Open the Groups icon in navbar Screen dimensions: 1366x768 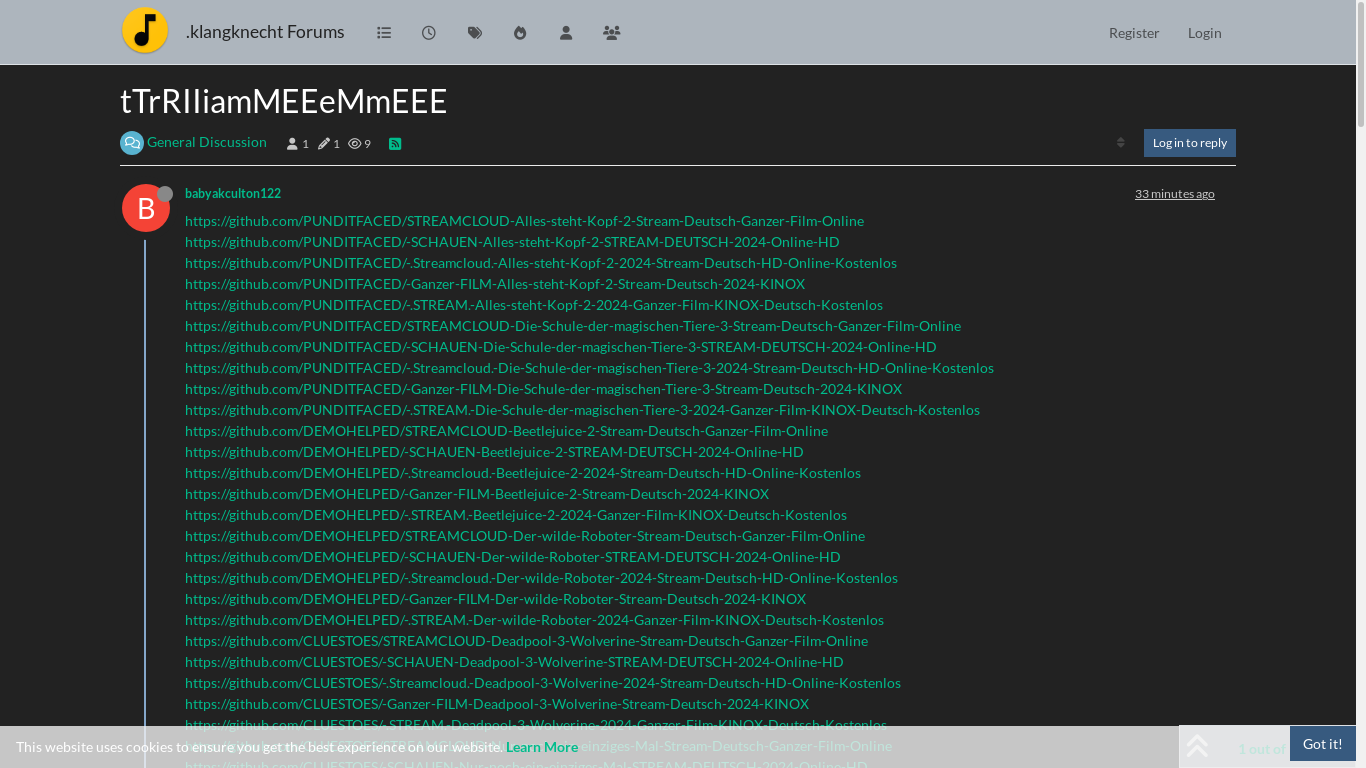click(612, 33)
